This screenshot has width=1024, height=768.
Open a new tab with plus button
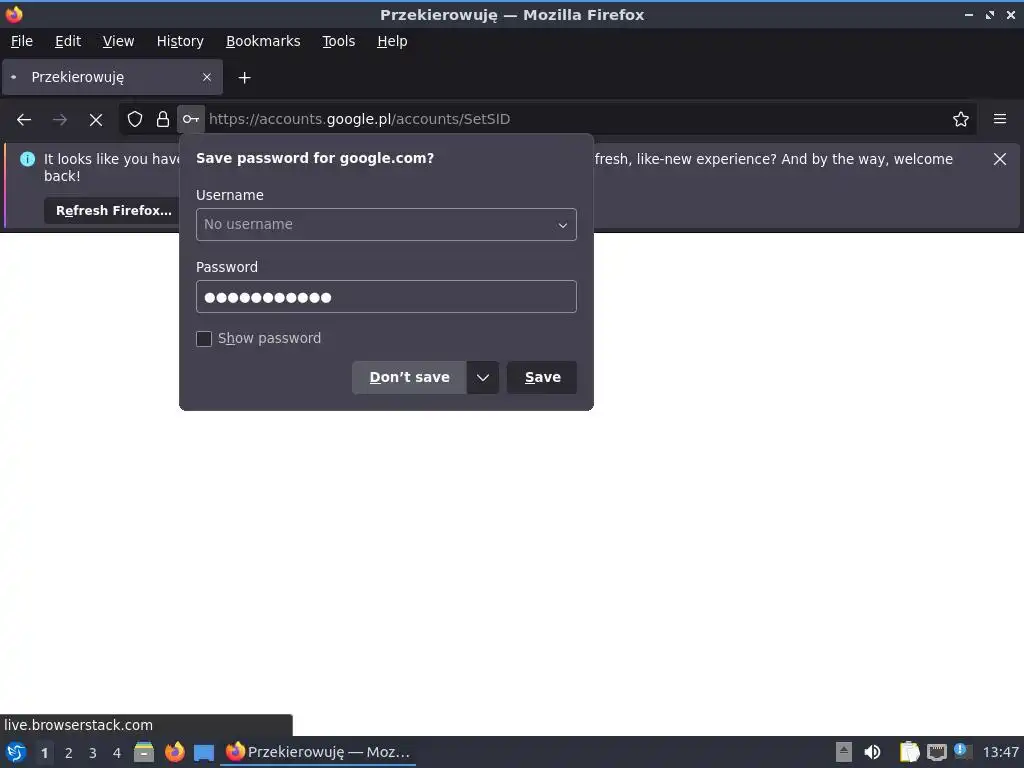click(244, 78)
